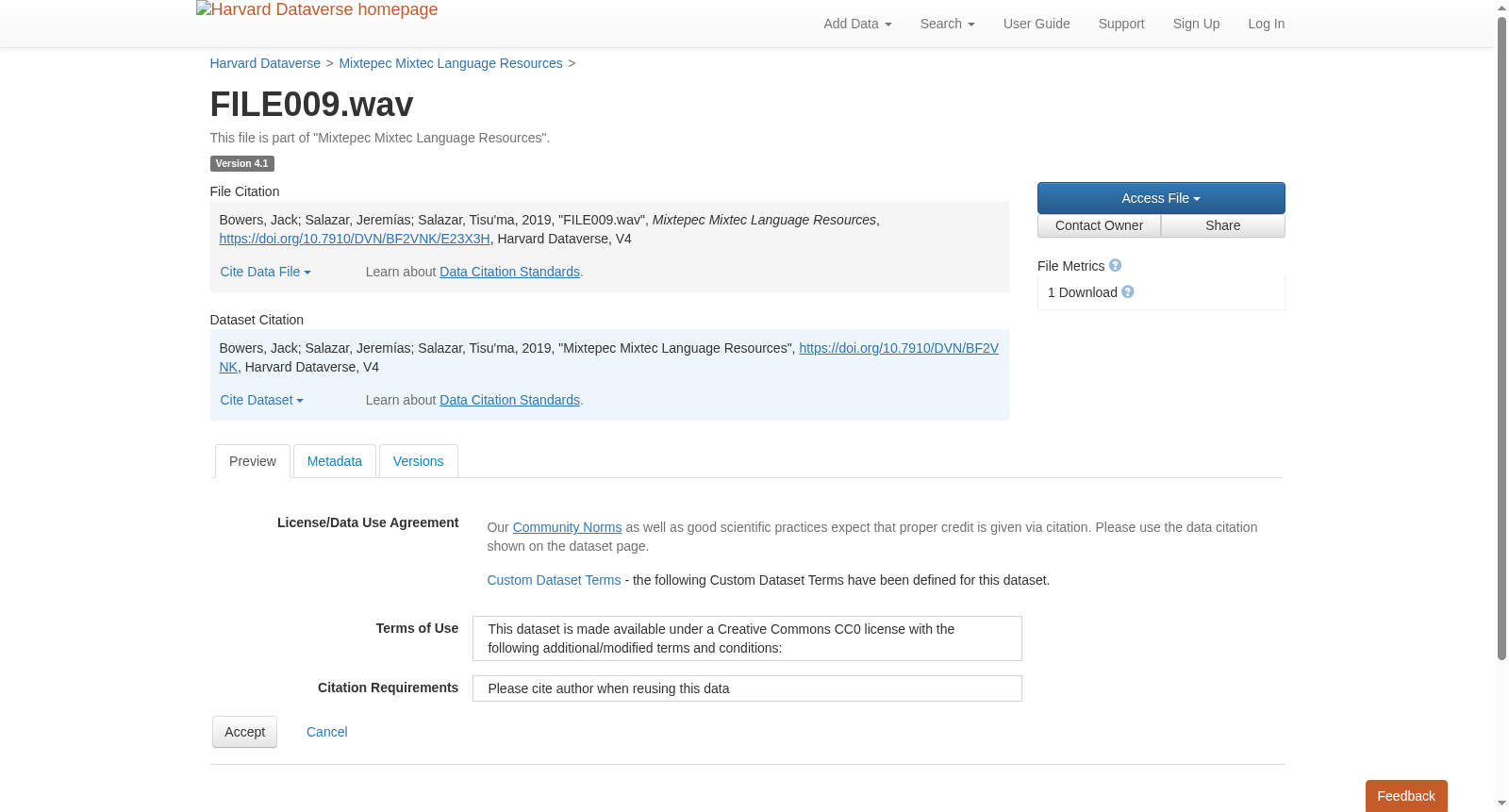The width and height of the screenshot is (1509, 812).
Task: Click Log In in the navbar
Action: [1266, 24]
